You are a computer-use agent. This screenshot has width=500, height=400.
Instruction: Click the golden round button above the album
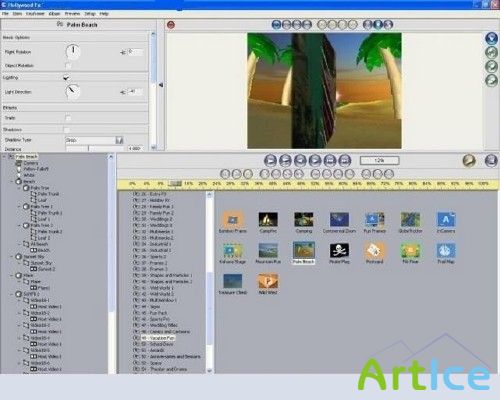(469, 161)
